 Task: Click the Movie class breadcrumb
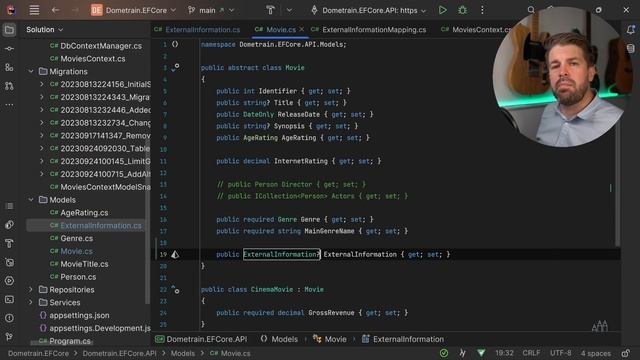(330, 339)
